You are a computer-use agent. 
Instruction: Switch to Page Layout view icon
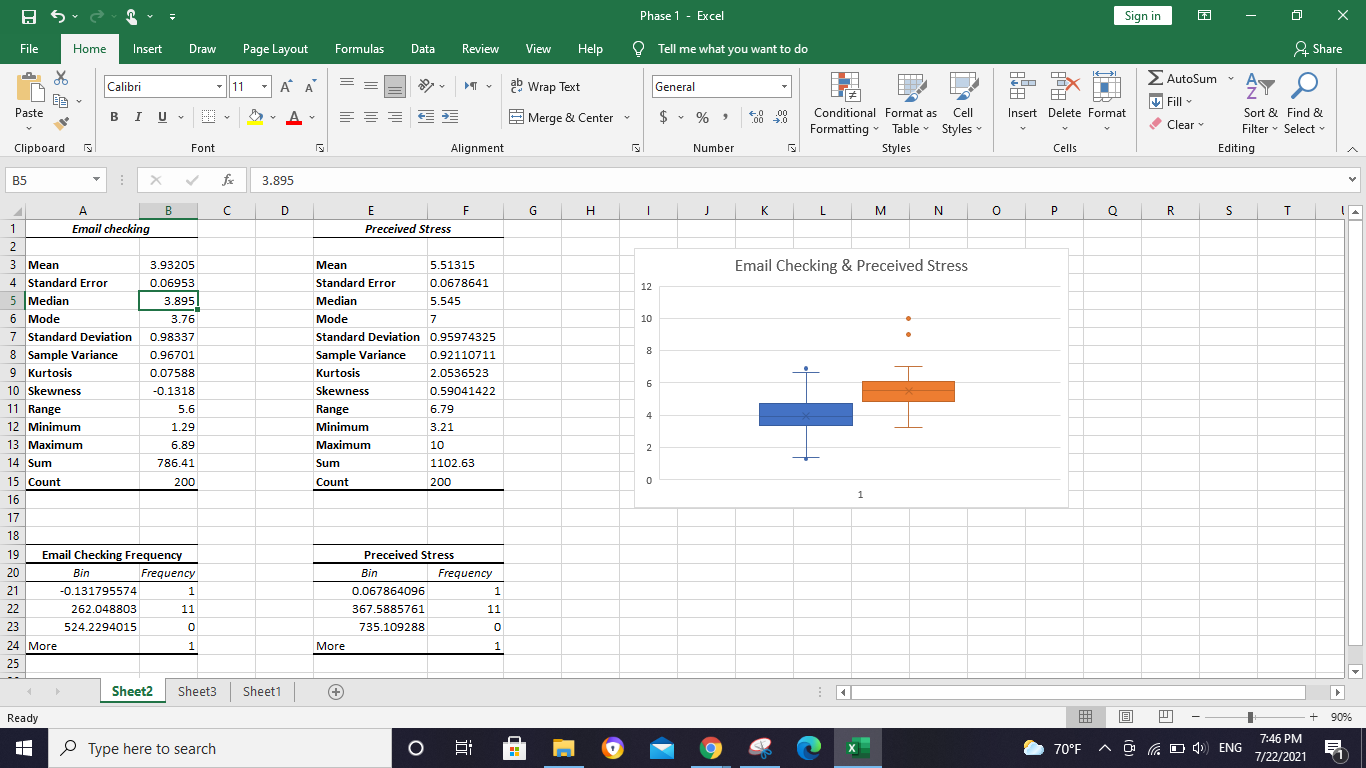point(1125,717)
